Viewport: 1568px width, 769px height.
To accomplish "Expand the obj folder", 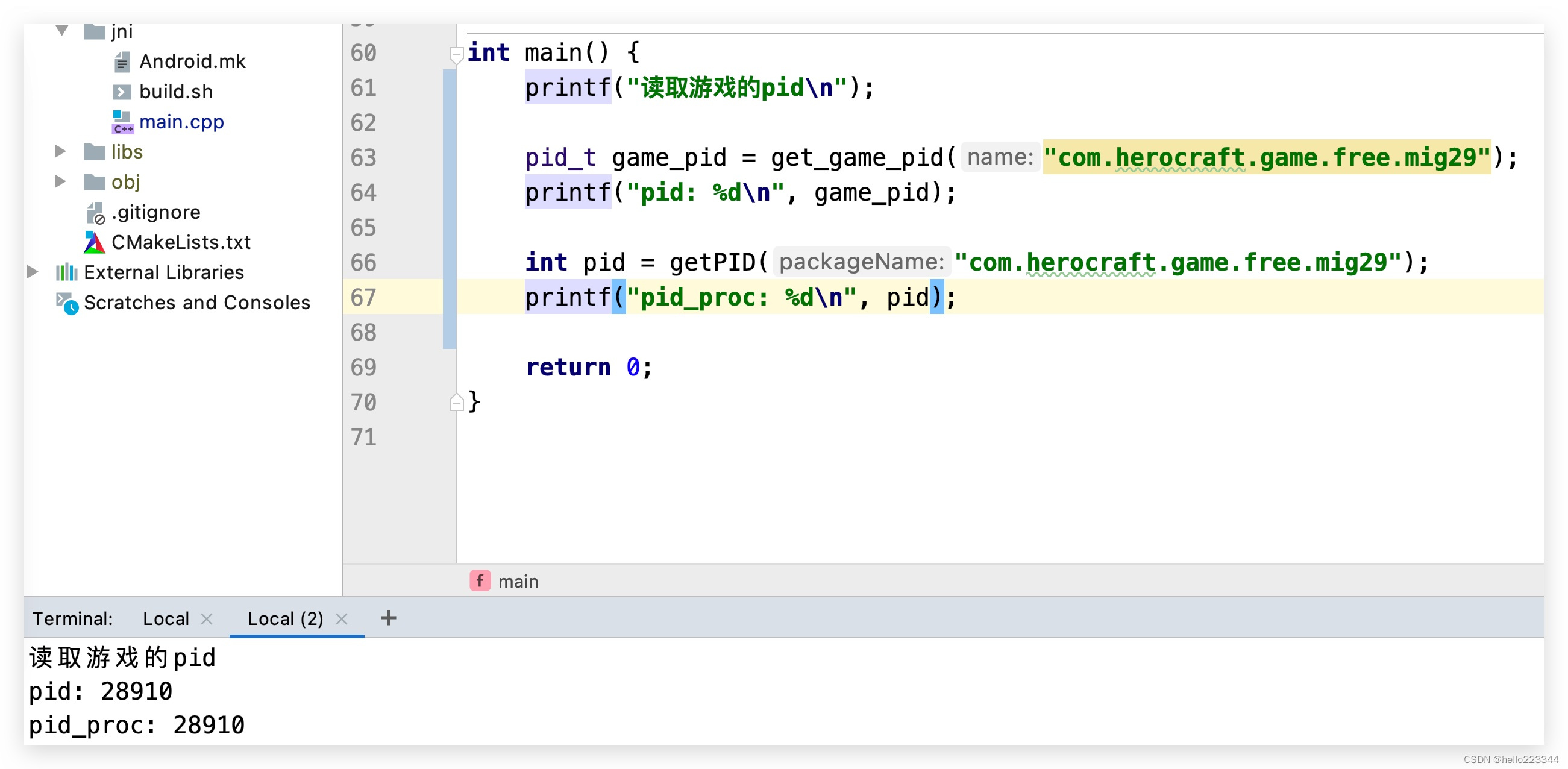I will (x=60, y=181).
